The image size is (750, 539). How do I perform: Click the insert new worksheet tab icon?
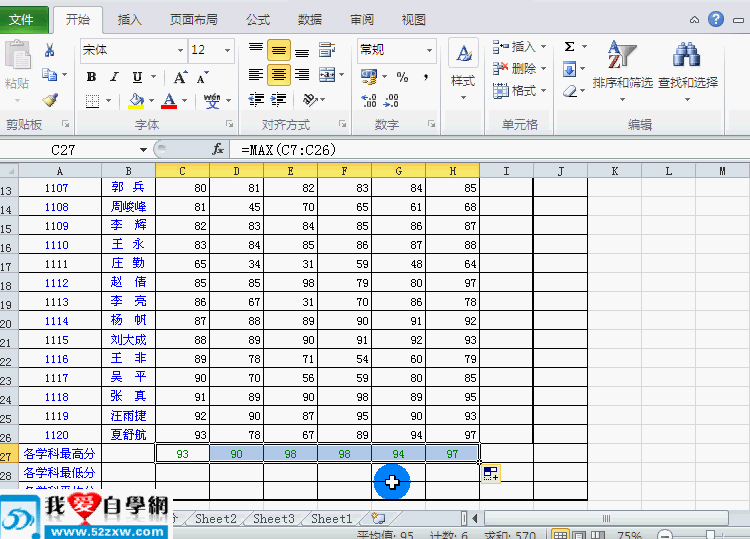[x=378, y=518]
